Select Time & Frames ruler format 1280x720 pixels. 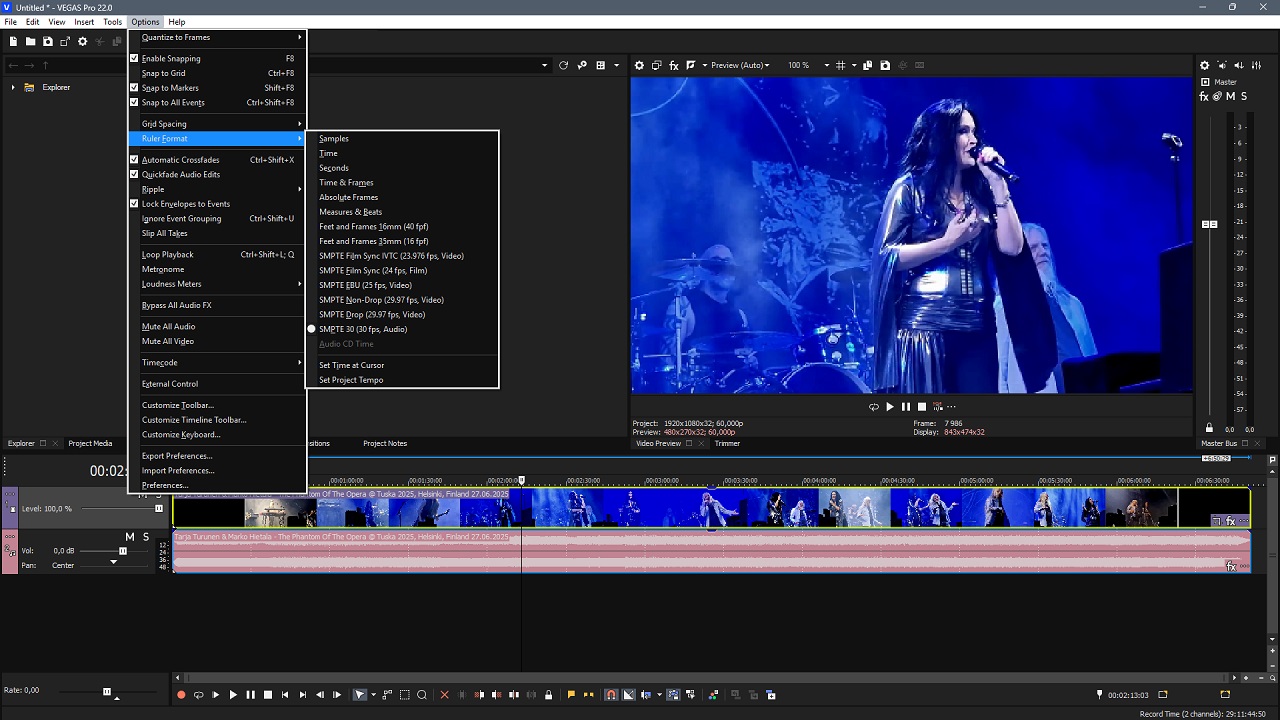(x=346, y=183)
